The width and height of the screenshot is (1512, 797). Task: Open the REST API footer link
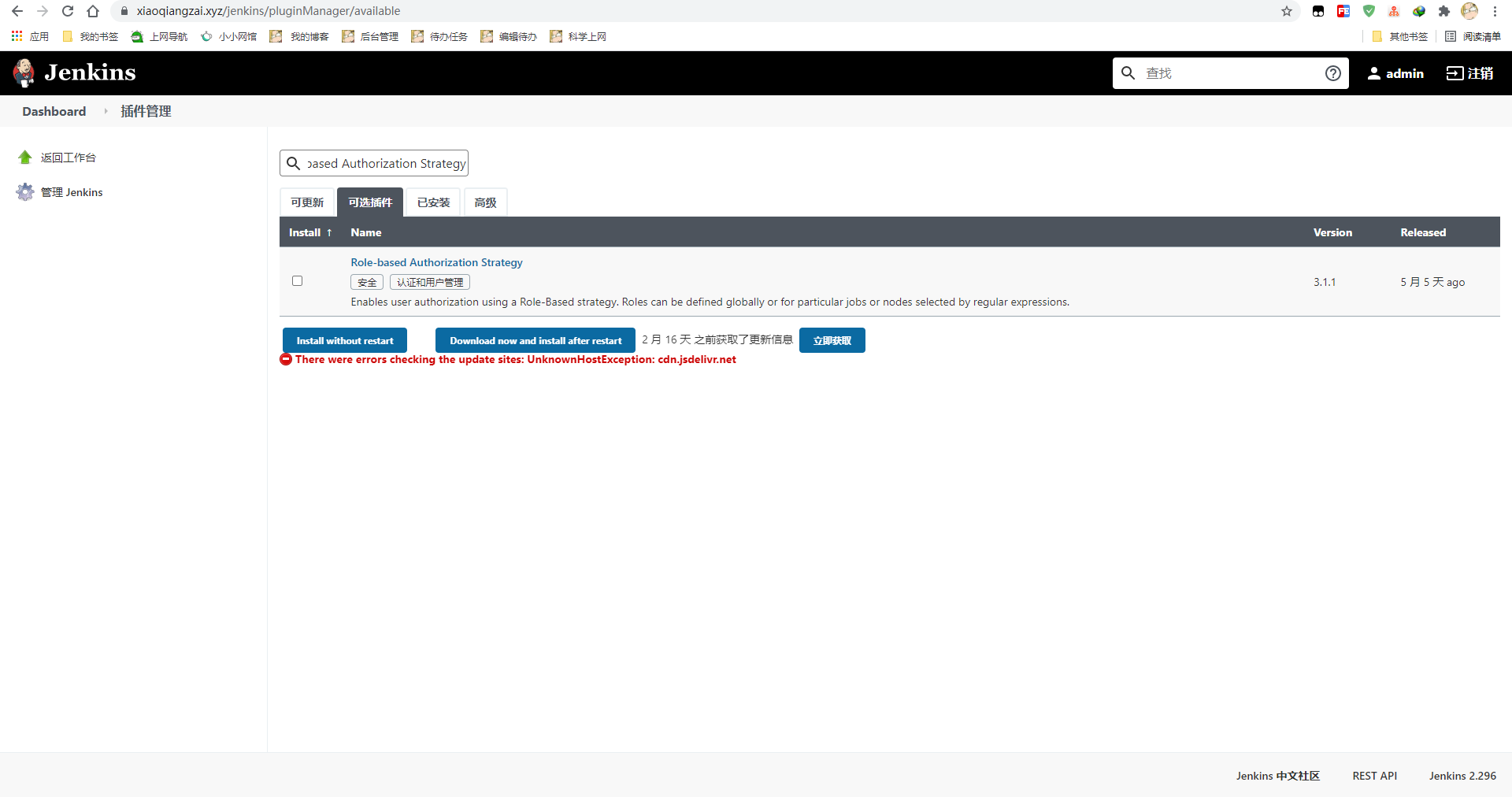[x=1375, y=776]
